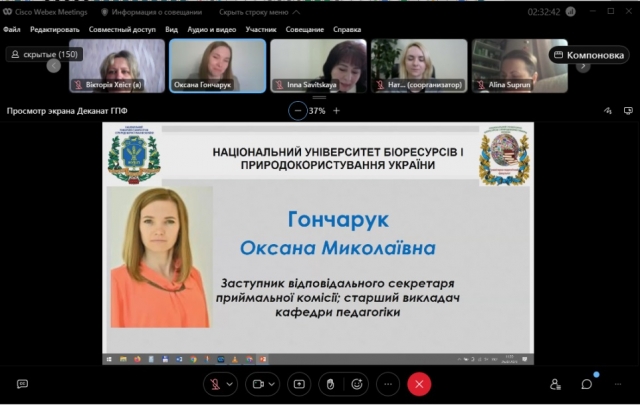Open the Редактировать menu
Image resolution: width=640 pixels, height=405 pixels.
click(x=55, y=29)
